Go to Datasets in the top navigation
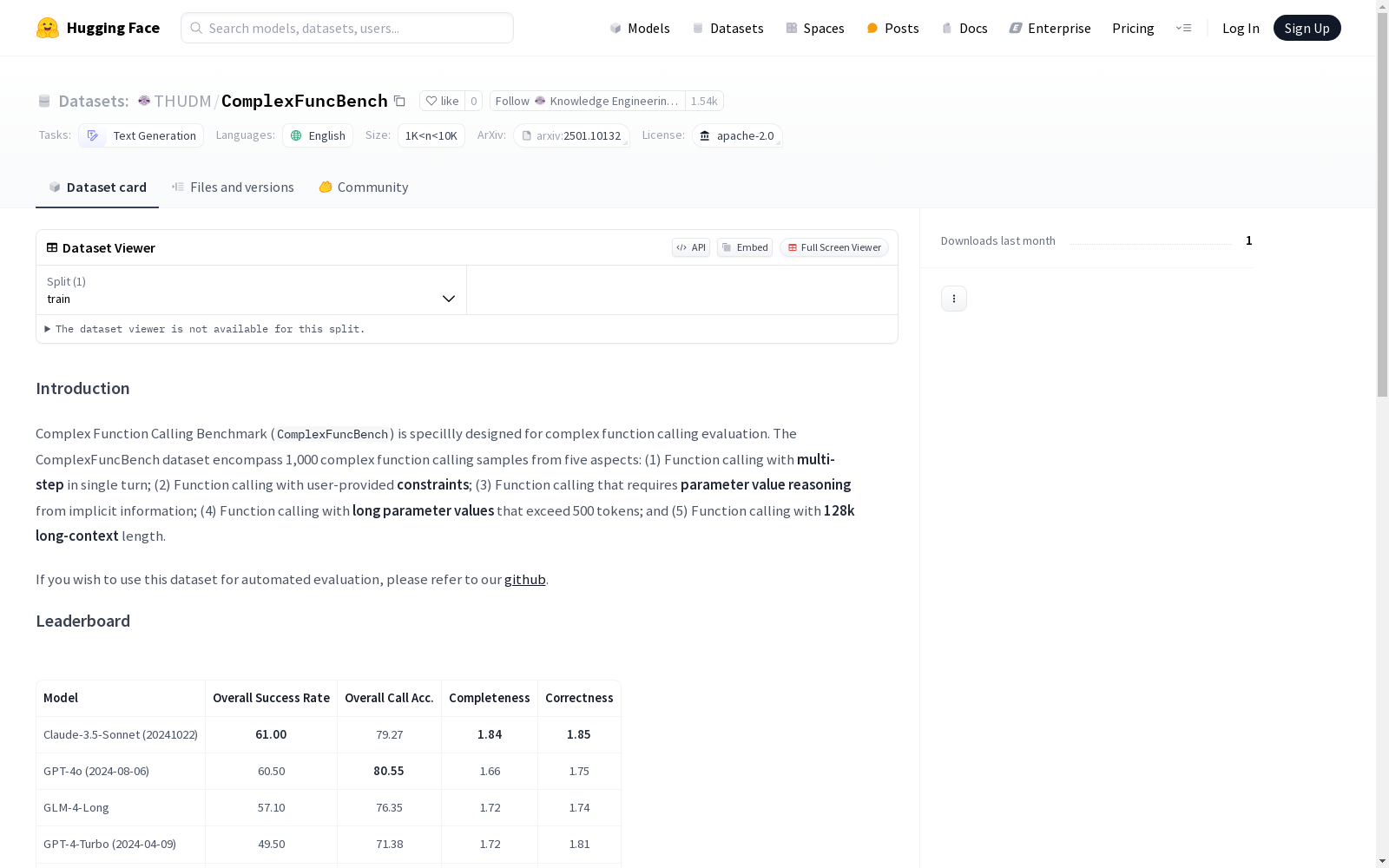 point(727,28)
